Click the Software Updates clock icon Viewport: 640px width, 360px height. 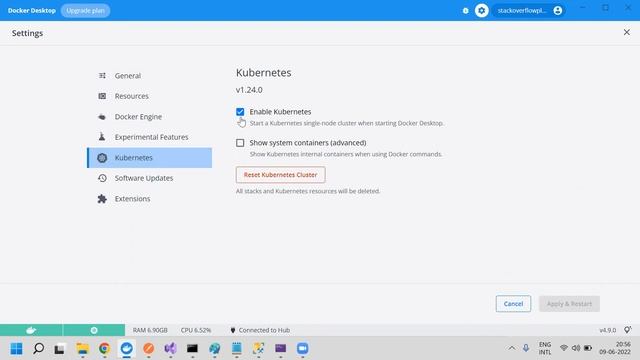pos(102,178)
